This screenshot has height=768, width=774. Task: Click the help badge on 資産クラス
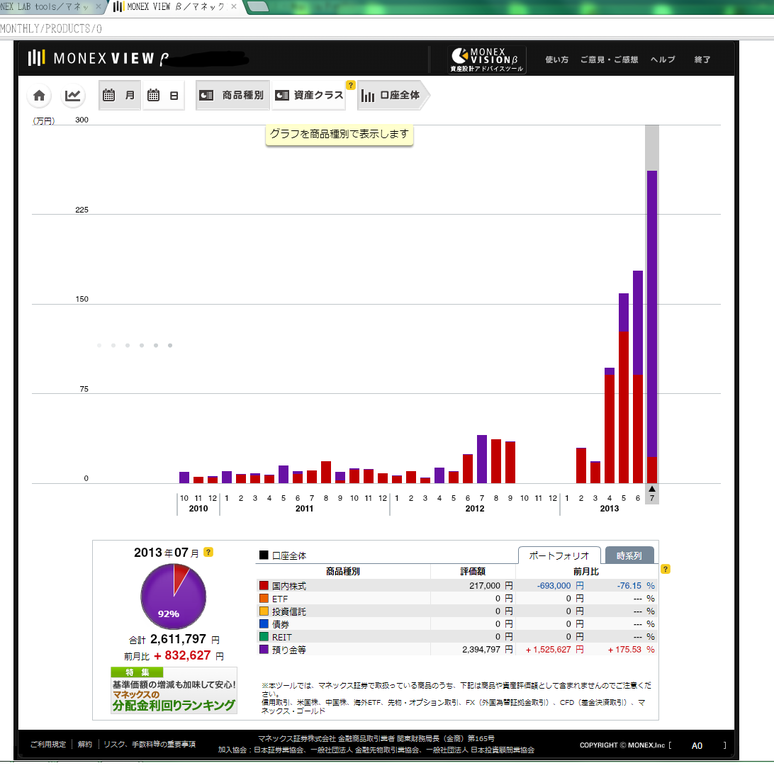pos(350,85)
